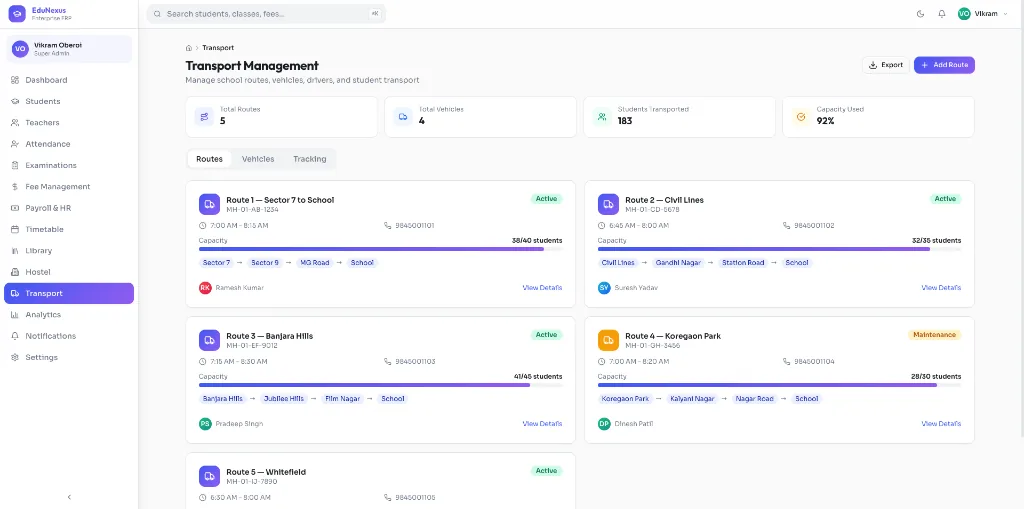Viewport: 1024px width, 509px height.
Task: Click the home breadcrumb icon
Action: 189,48
